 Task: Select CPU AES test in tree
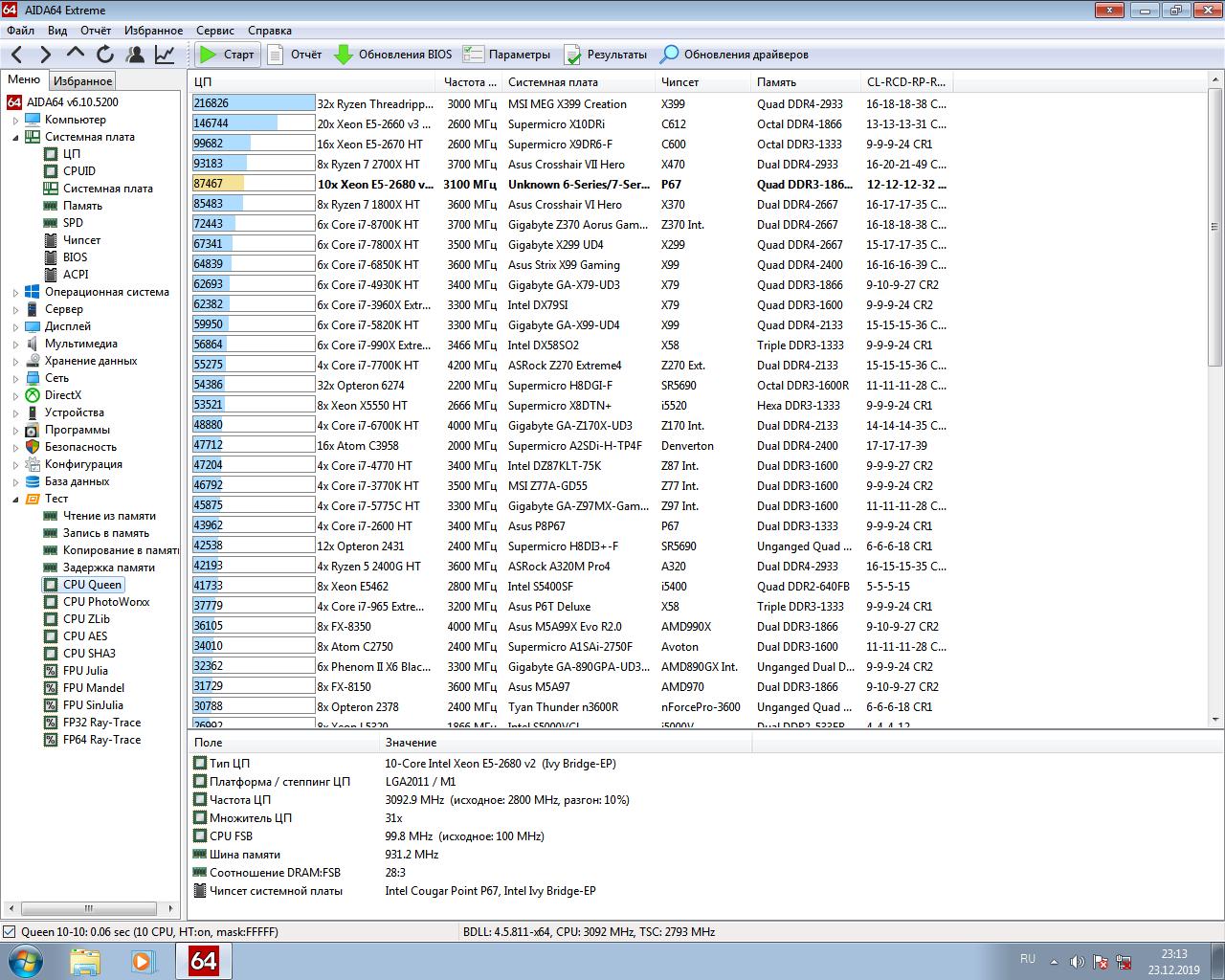[x=85, y=636]
